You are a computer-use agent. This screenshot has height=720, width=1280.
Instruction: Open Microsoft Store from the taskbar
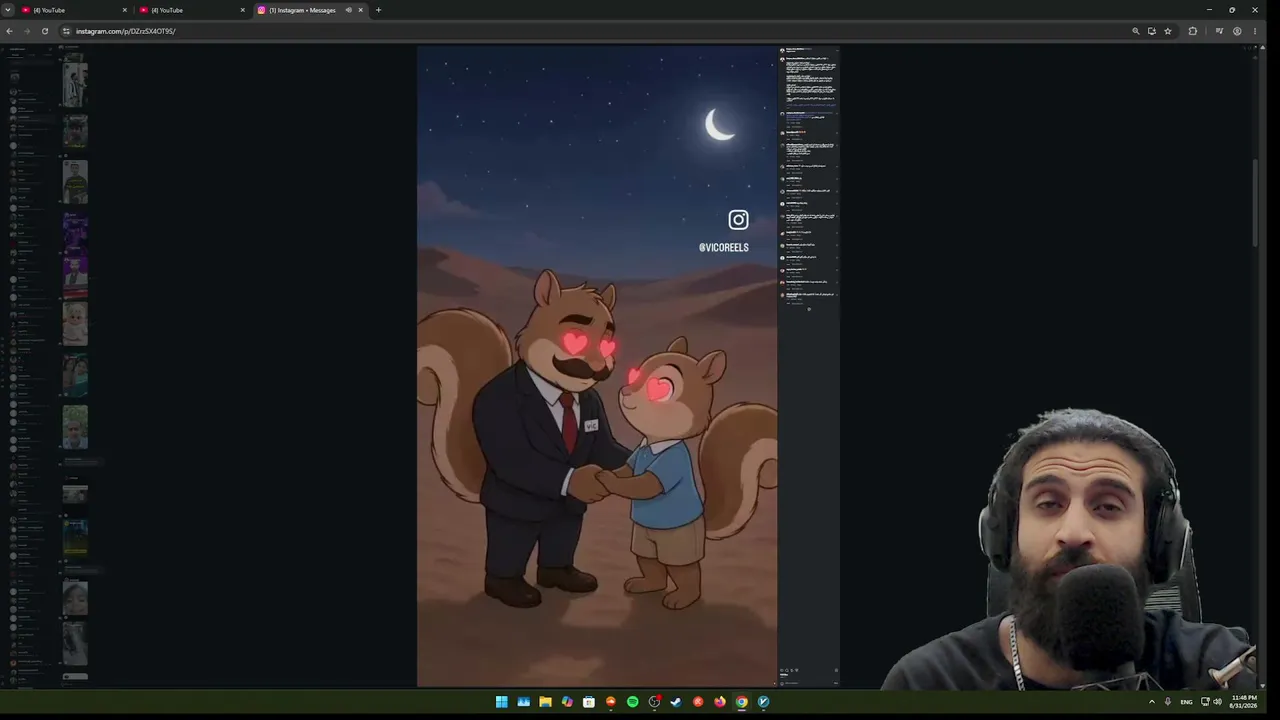(x=589, y=702)
